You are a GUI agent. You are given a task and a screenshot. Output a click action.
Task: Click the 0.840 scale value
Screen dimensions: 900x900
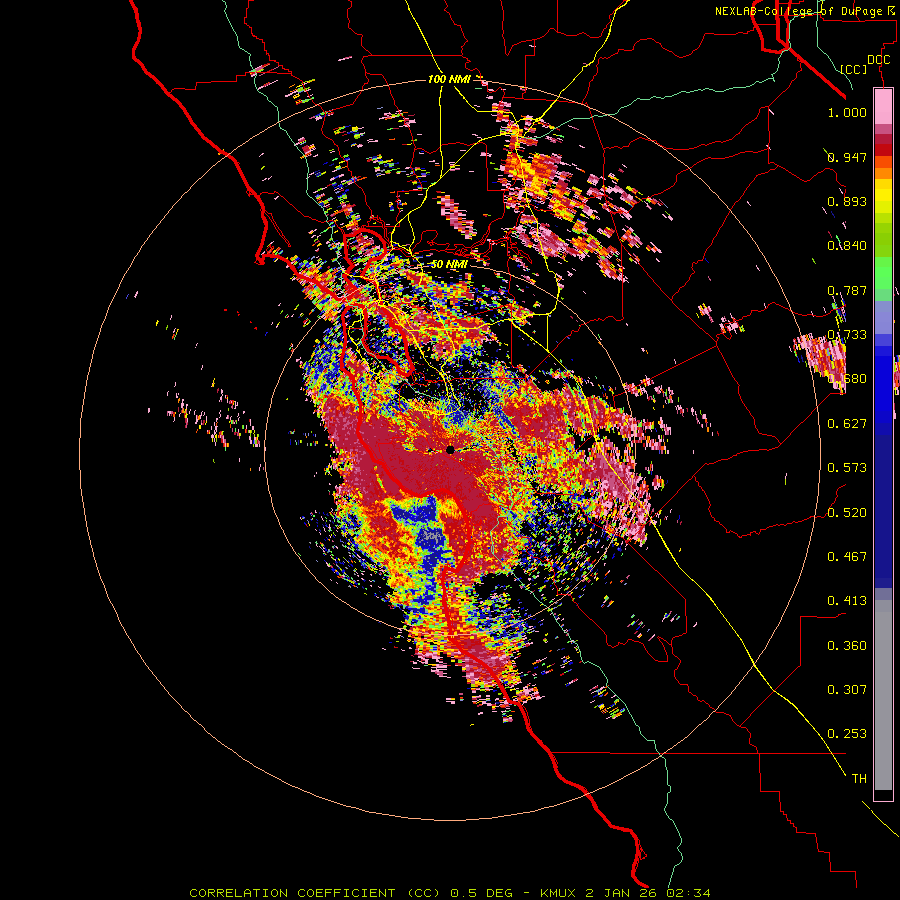point(847,246)
